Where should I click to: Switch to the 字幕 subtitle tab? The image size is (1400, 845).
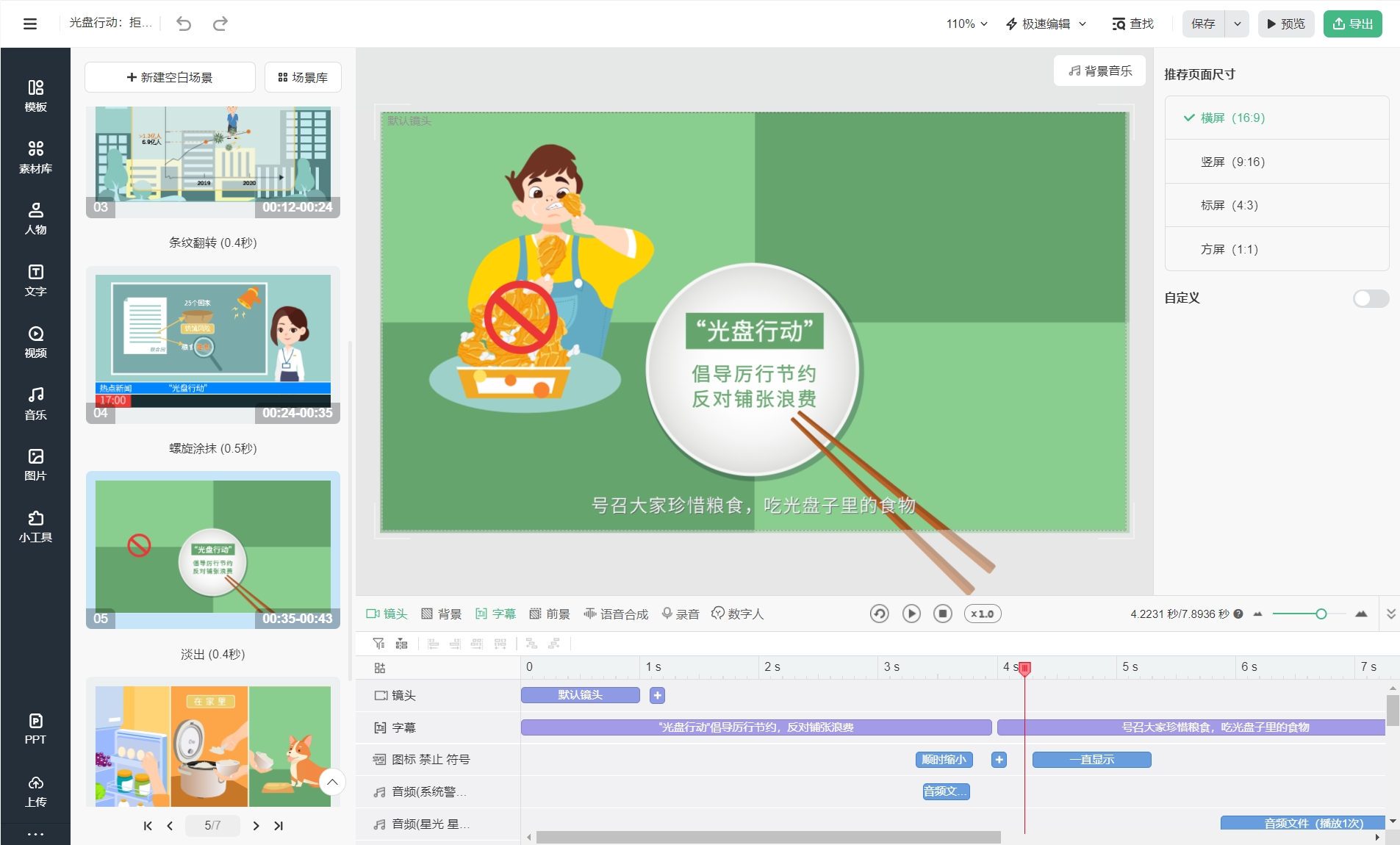click(x=495, y=614)
